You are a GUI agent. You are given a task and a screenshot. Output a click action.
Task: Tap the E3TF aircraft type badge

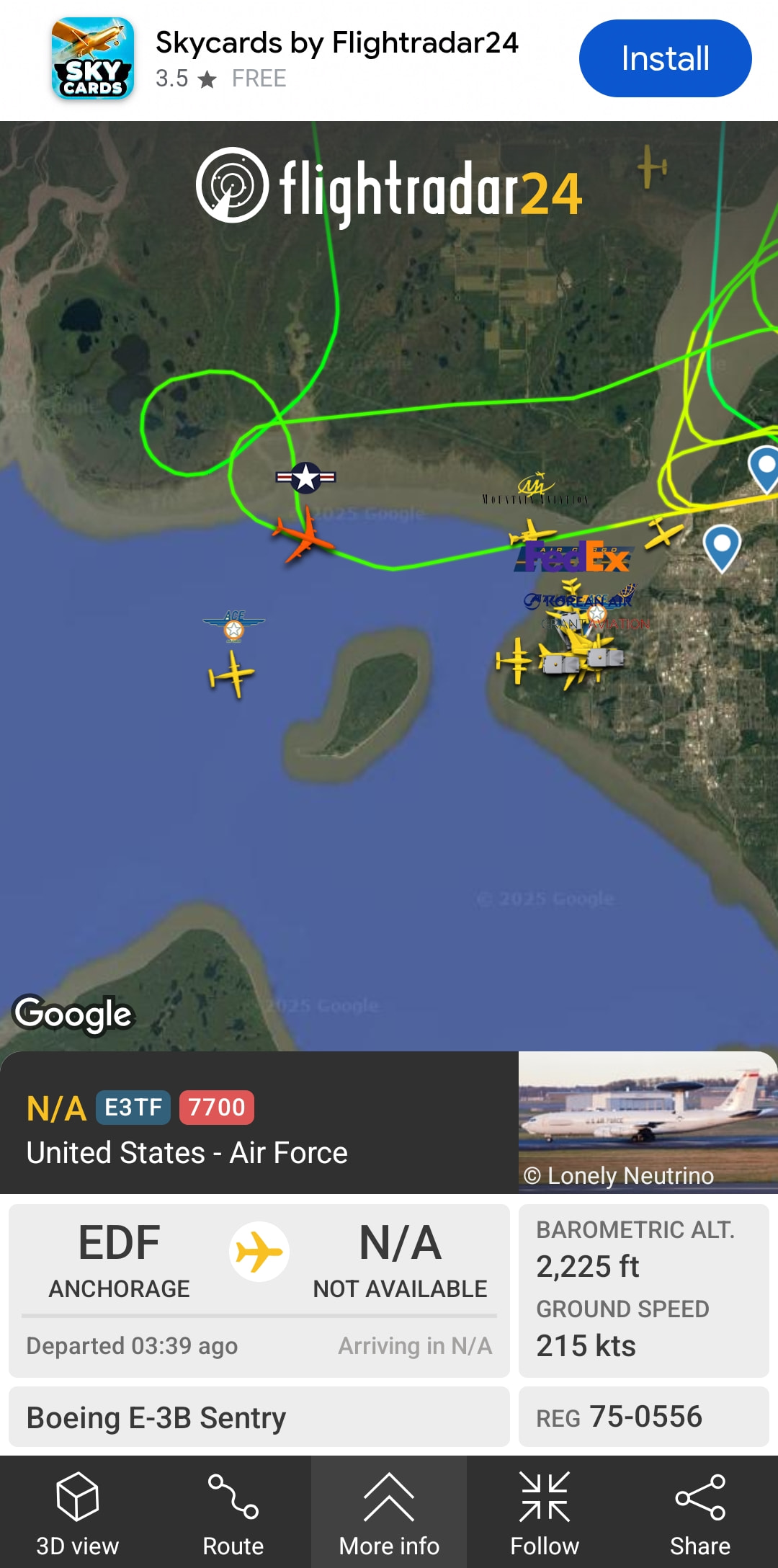tap(133, 1108)
